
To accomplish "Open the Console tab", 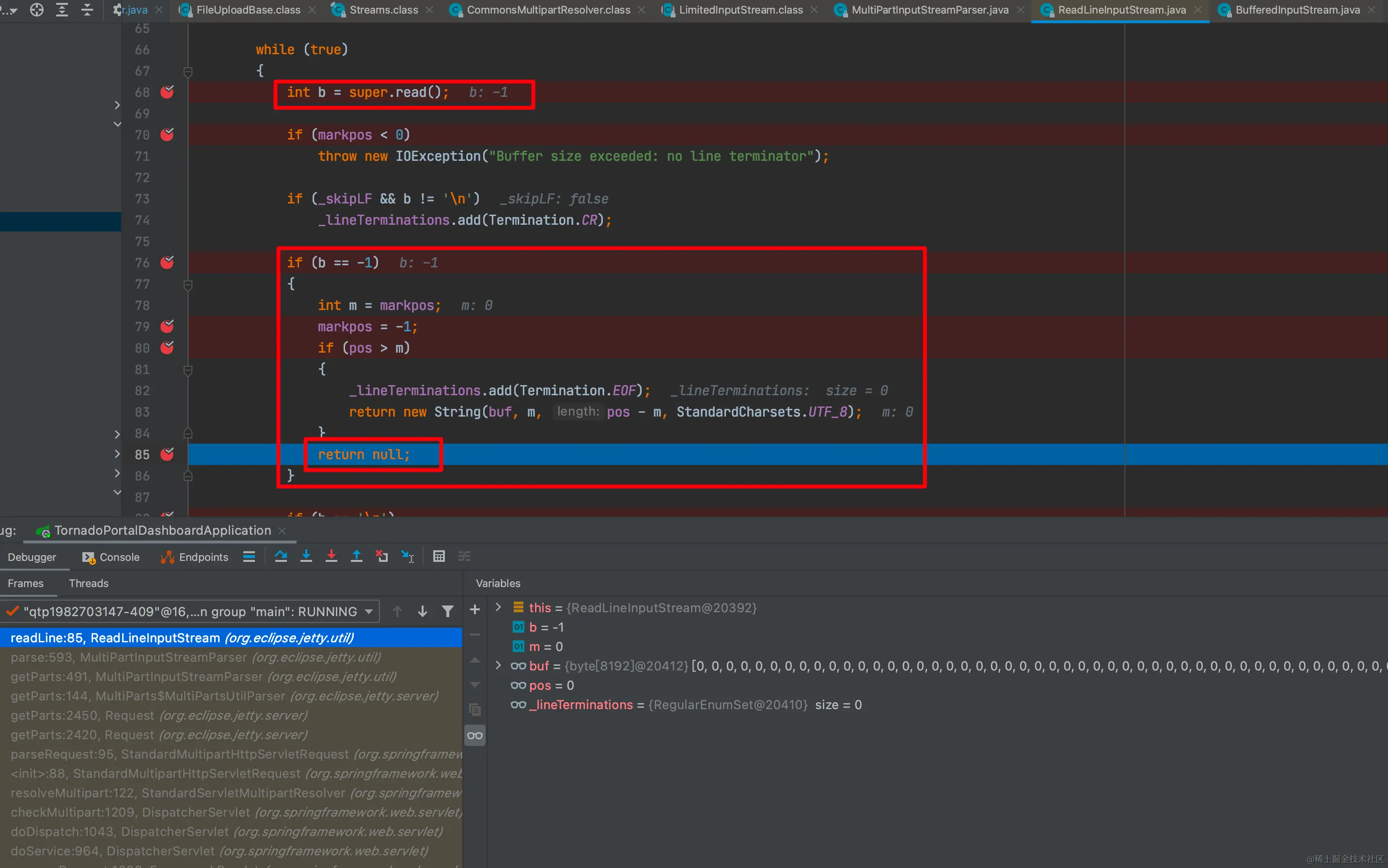I will coord(111,557).
